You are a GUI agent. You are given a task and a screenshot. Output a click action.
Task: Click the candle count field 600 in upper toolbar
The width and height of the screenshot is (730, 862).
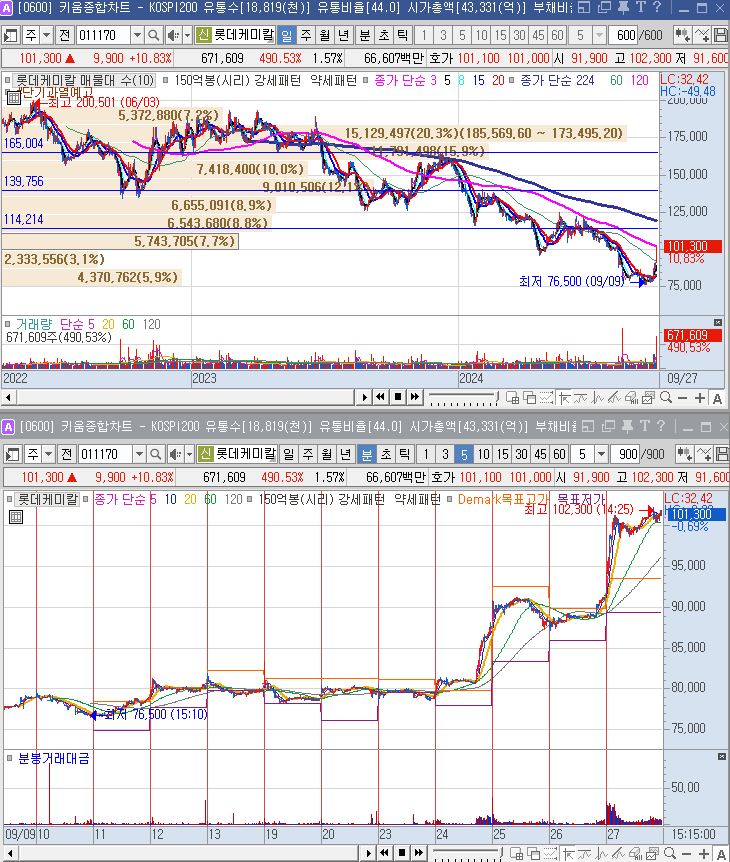tap(624, 36)
